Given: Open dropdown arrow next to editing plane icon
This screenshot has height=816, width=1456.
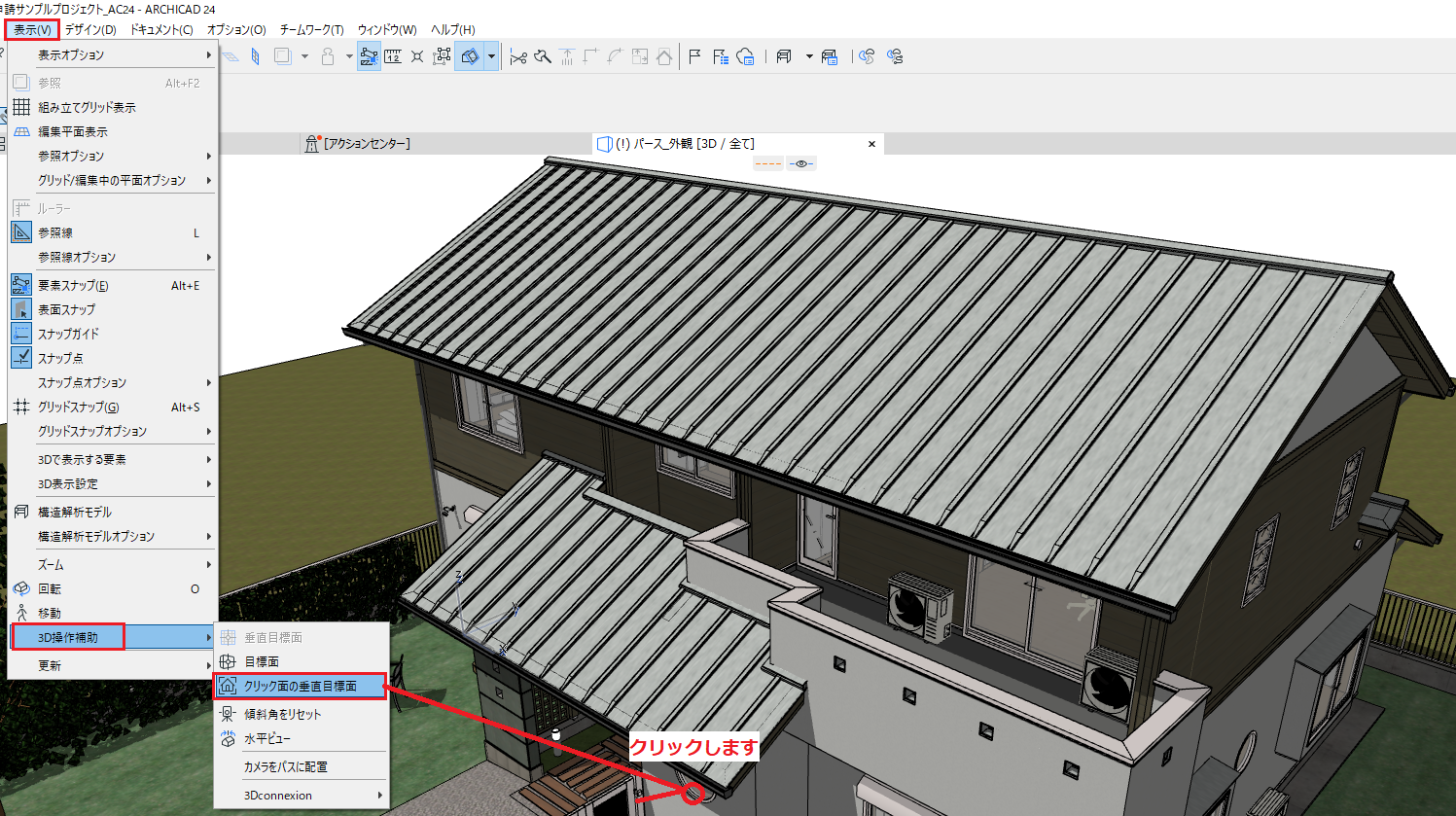Looking at the screenshot, I should tap(491, 56).
